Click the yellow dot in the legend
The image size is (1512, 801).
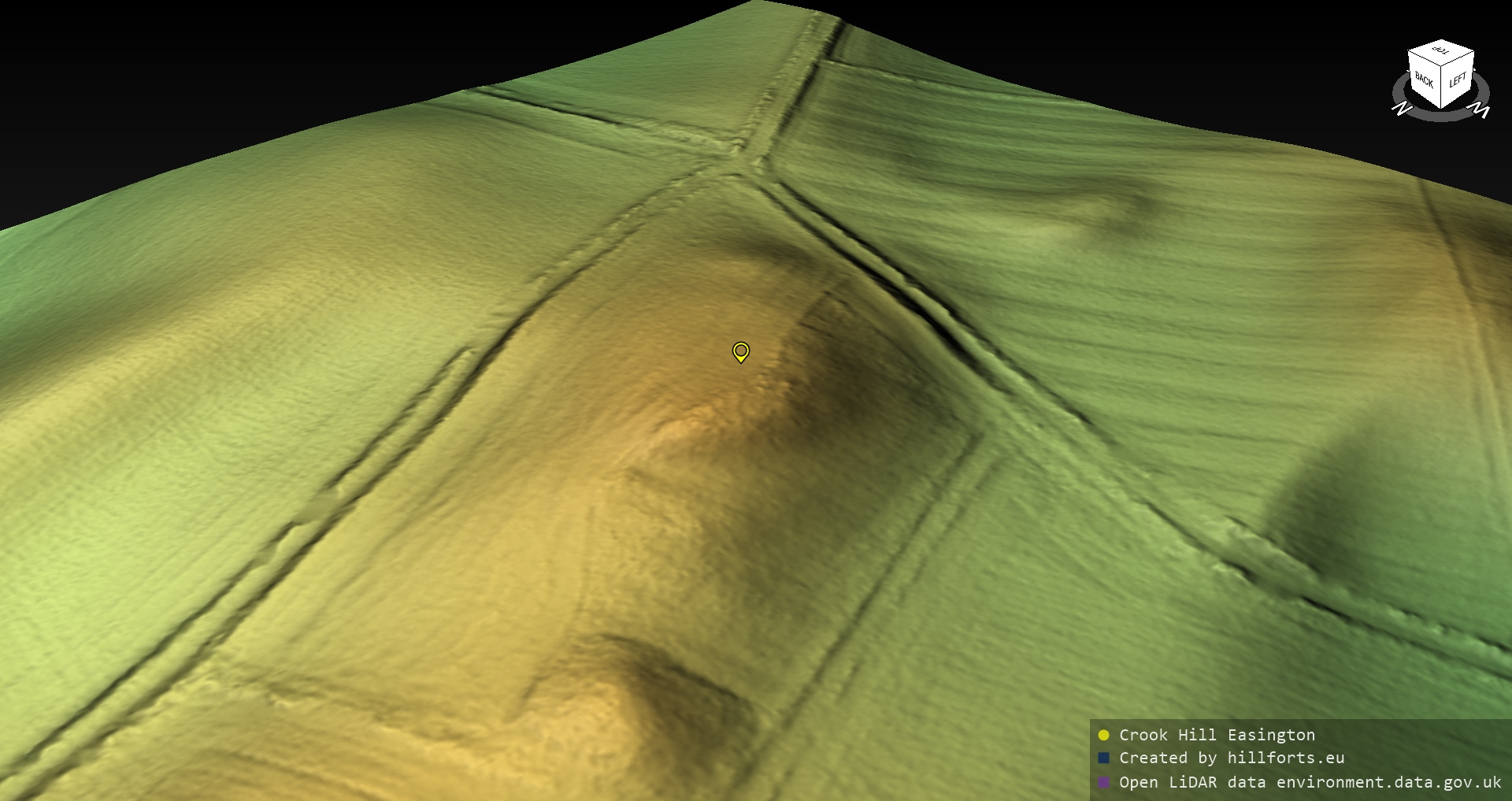[1103, 735]
